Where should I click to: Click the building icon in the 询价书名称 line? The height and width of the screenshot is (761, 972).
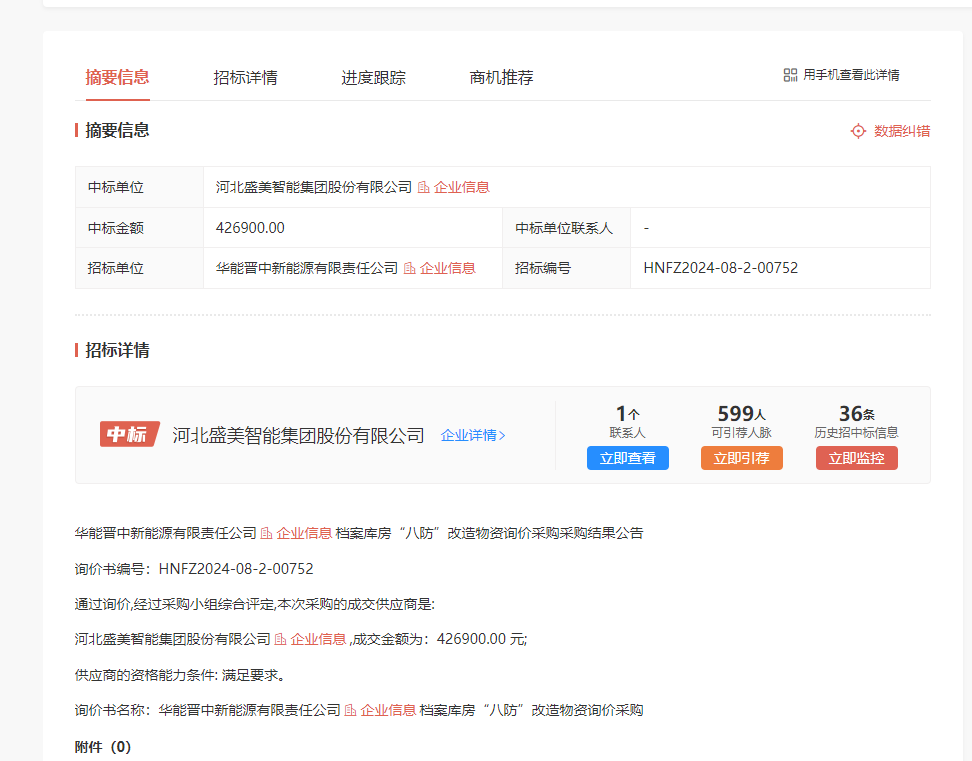click(x=350, y=710)
